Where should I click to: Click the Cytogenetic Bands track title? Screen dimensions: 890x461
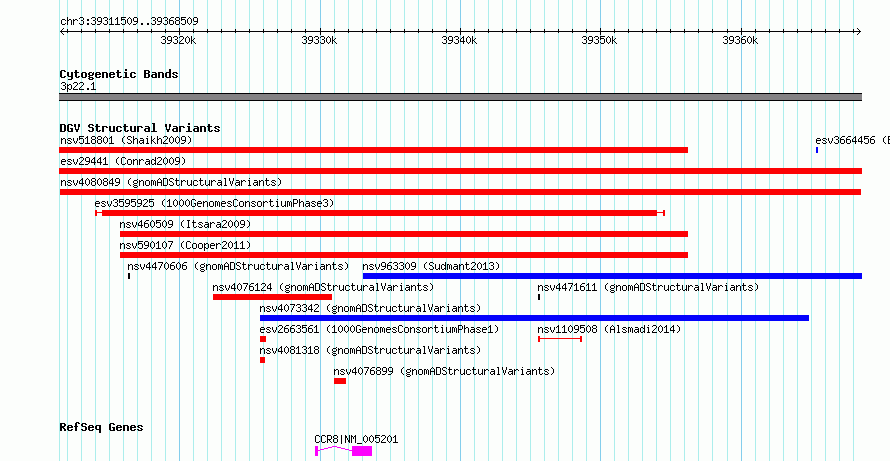[119, 74]
